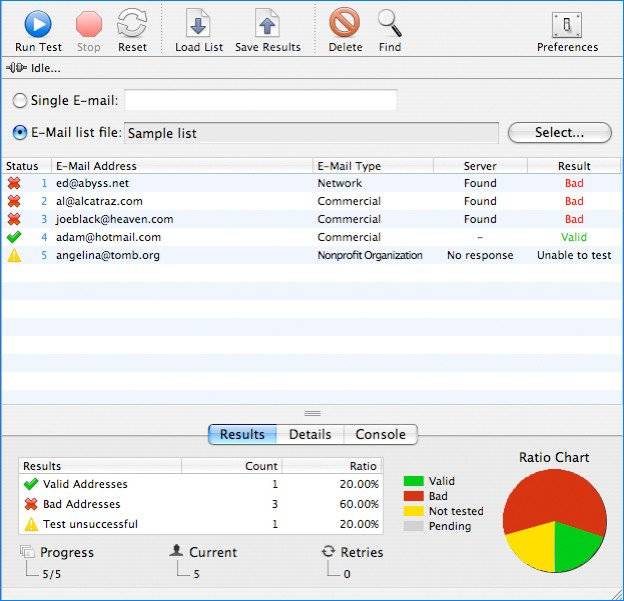This screenshot has height=601, width=624.
Task: Click the Run Test play icon
Action: [38, 23]
